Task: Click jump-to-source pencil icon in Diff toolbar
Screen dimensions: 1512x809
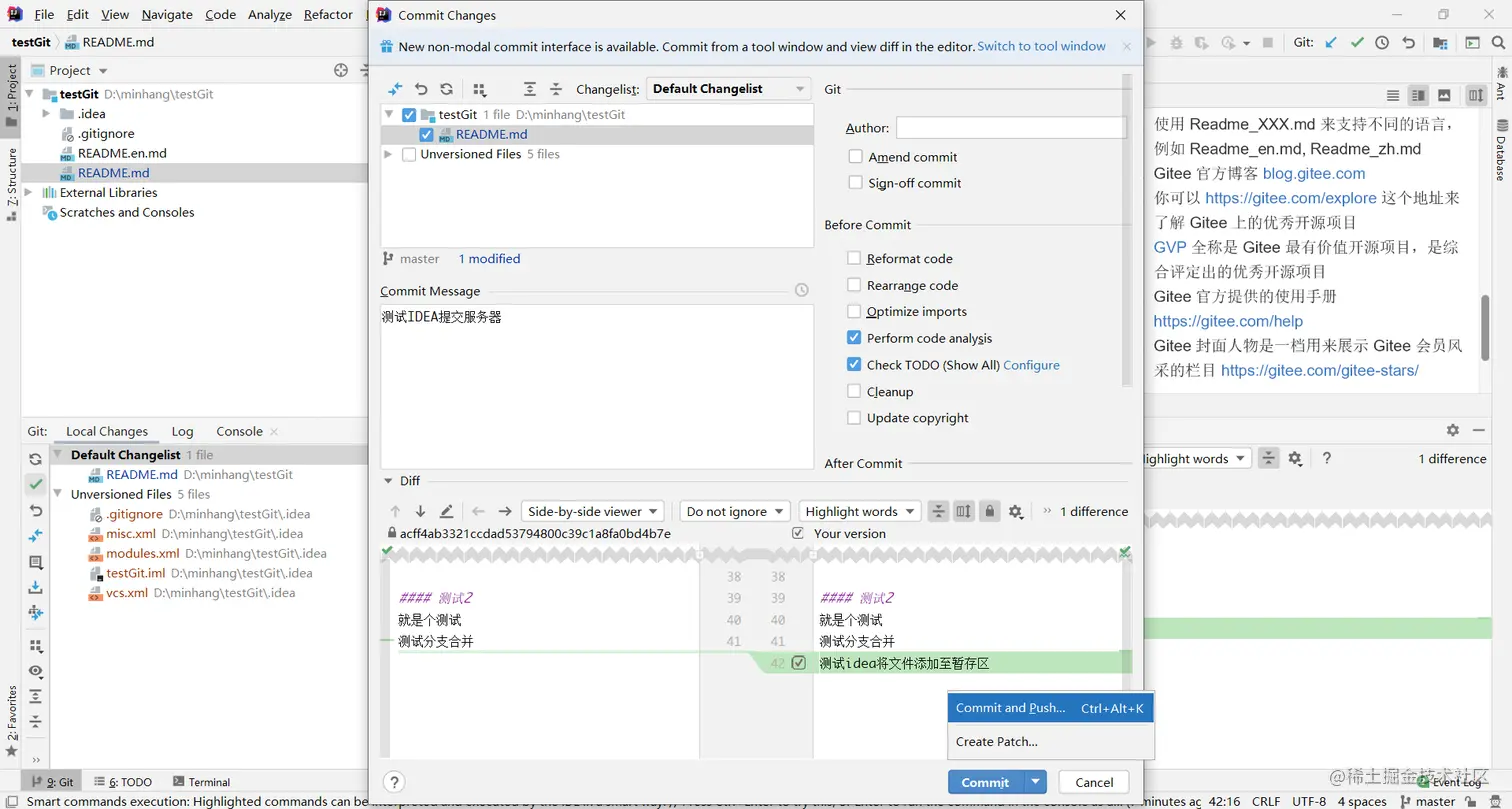Action: (446, 511)
